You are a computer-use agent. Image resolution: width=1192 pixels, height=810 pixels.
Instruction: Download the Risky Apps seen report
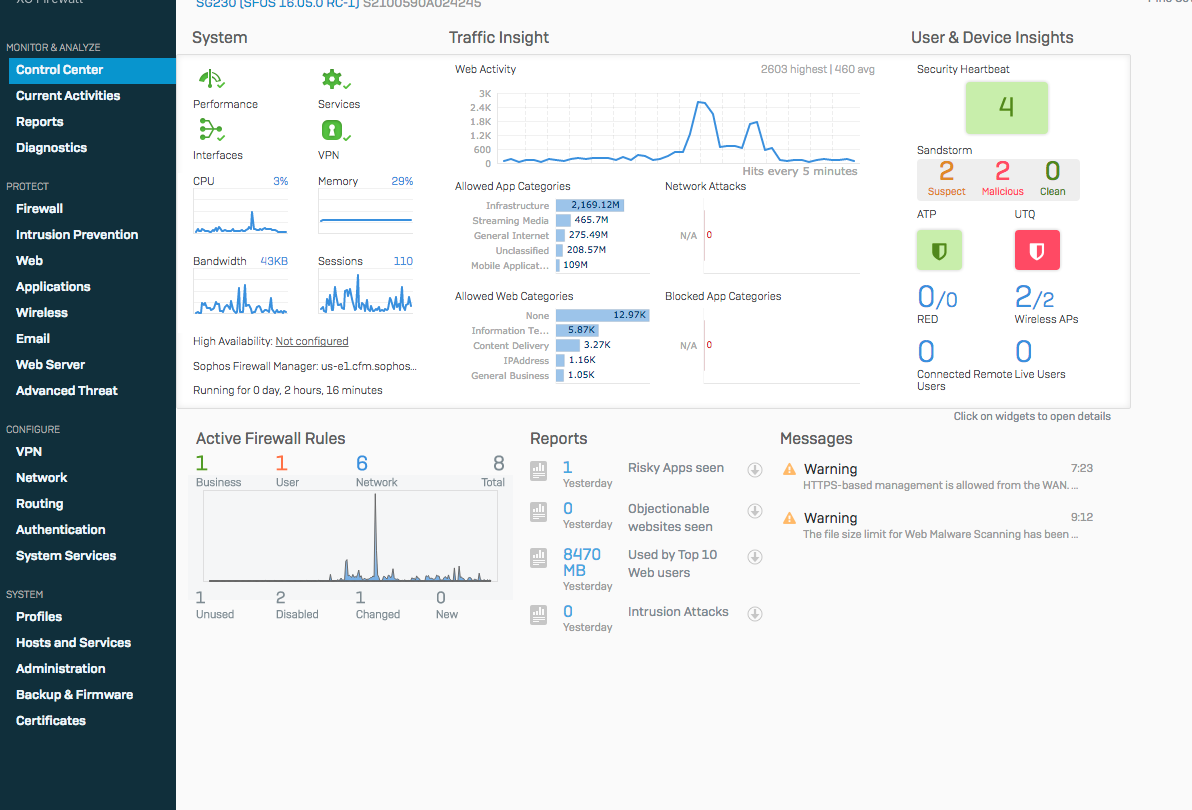(755, 470)
